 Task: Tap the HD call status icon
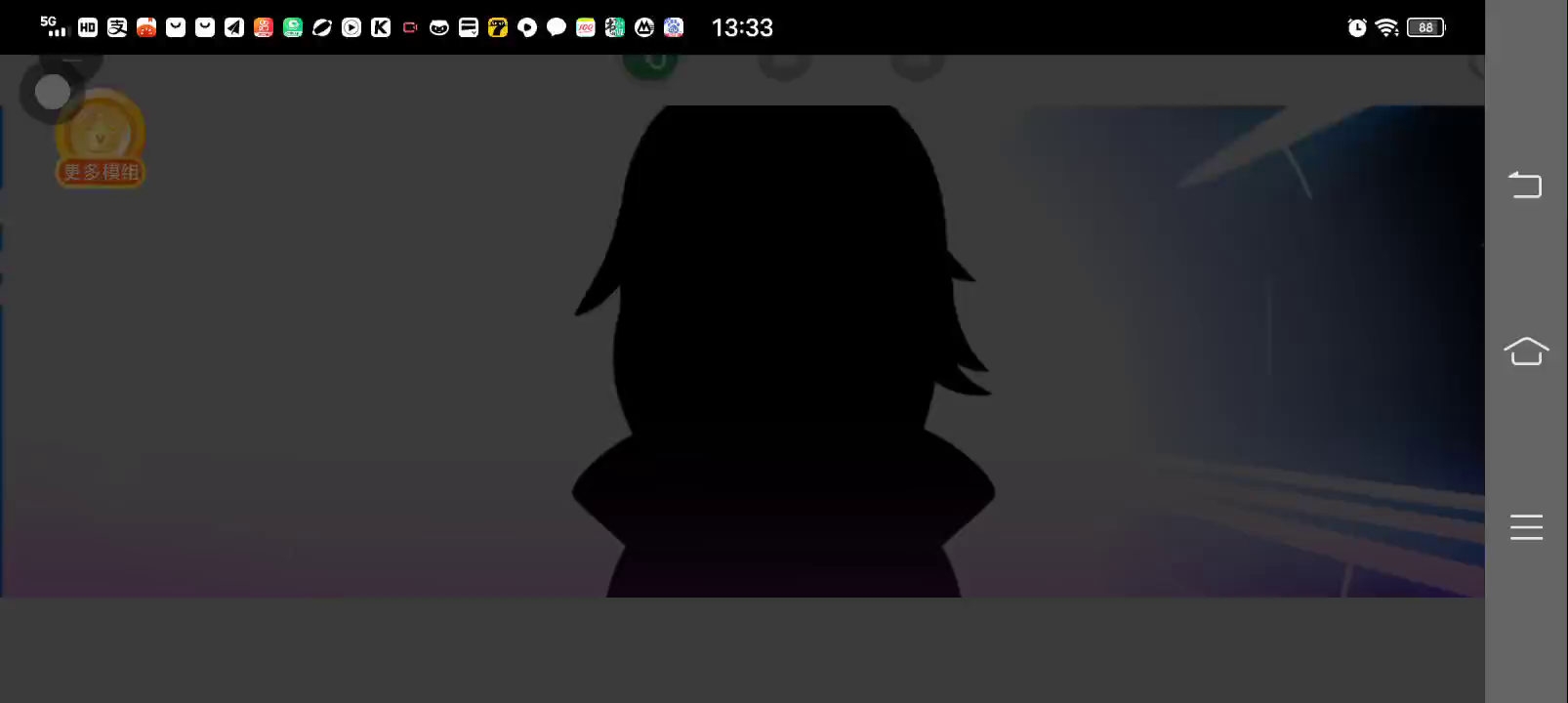tap(88, 27)
